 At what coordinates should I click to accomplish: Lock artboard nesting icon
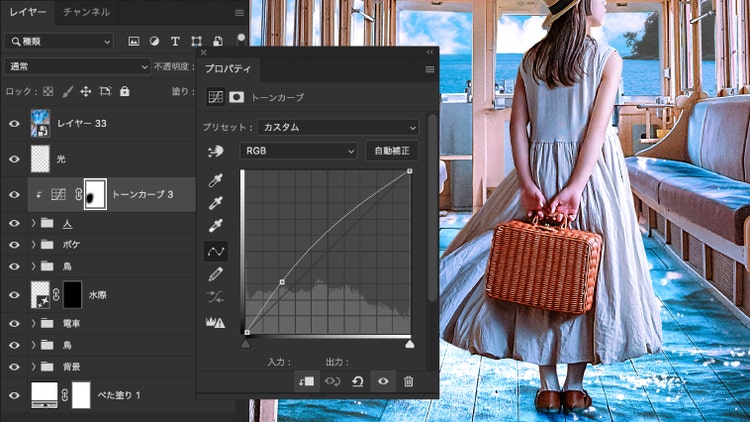tap(105, 91)
